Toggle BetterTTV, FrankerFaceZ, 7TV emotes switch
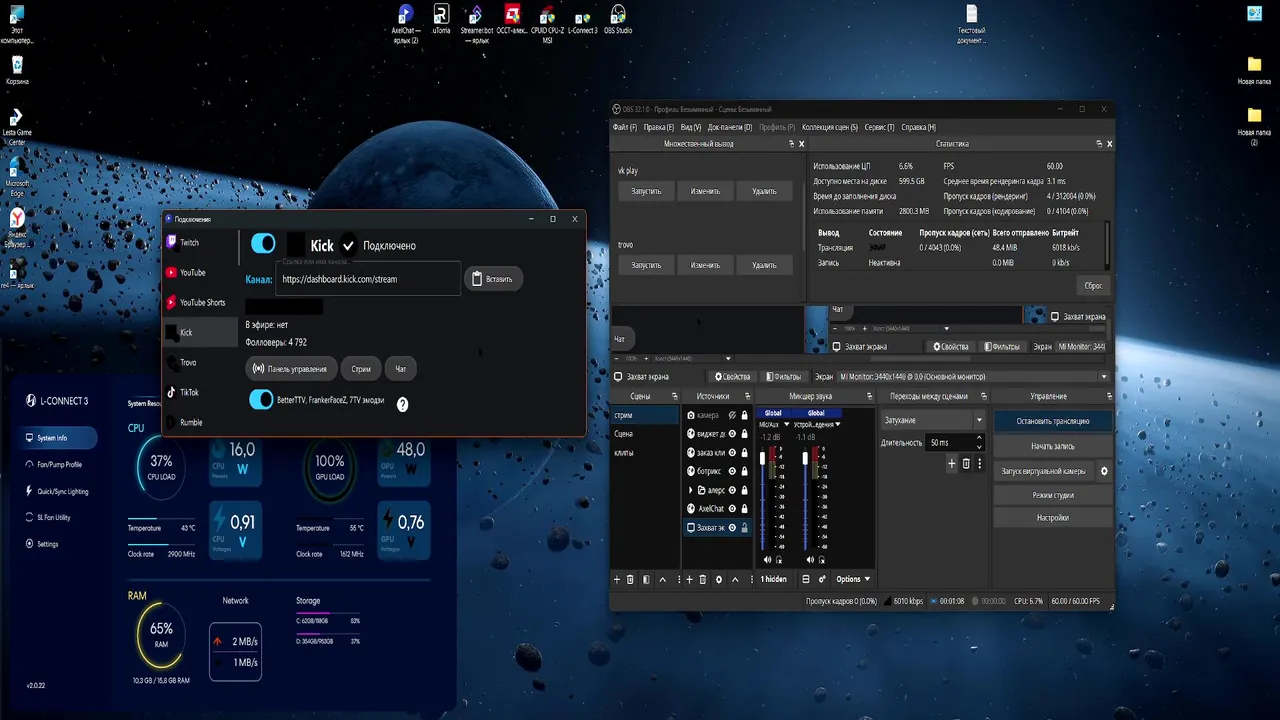The image size is (1280, 720). 260,400
